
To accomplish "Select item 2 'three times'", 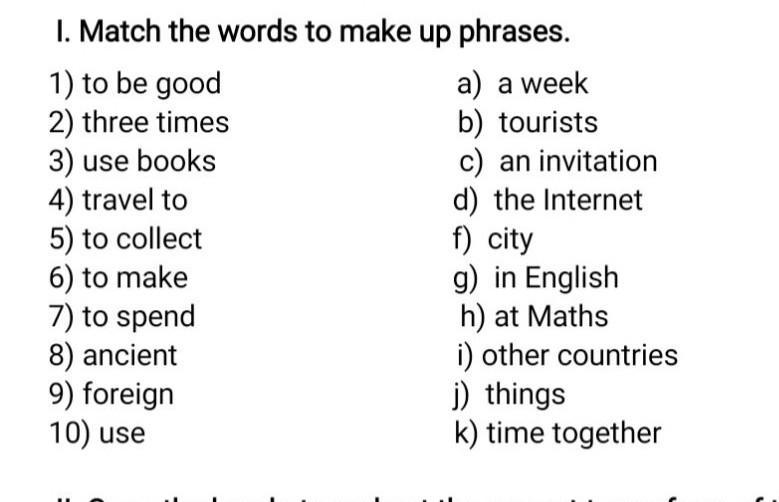I will pyautogui.click(x=139, y=122).
